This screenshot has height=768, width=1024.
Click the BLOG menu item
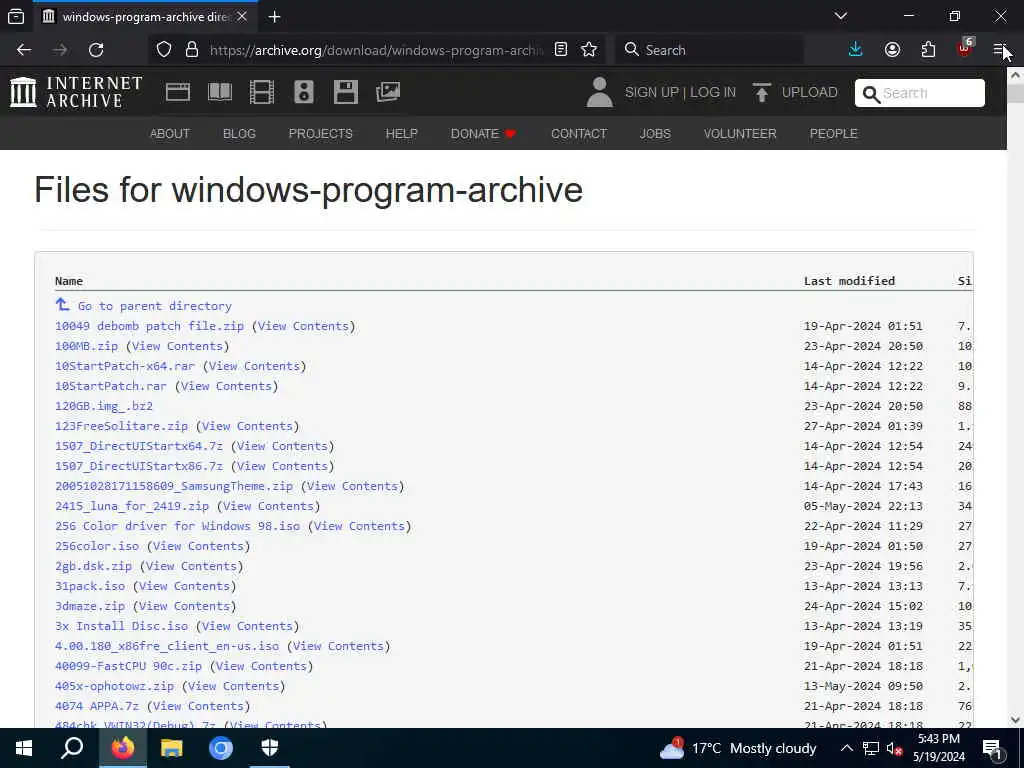(239, 133)
